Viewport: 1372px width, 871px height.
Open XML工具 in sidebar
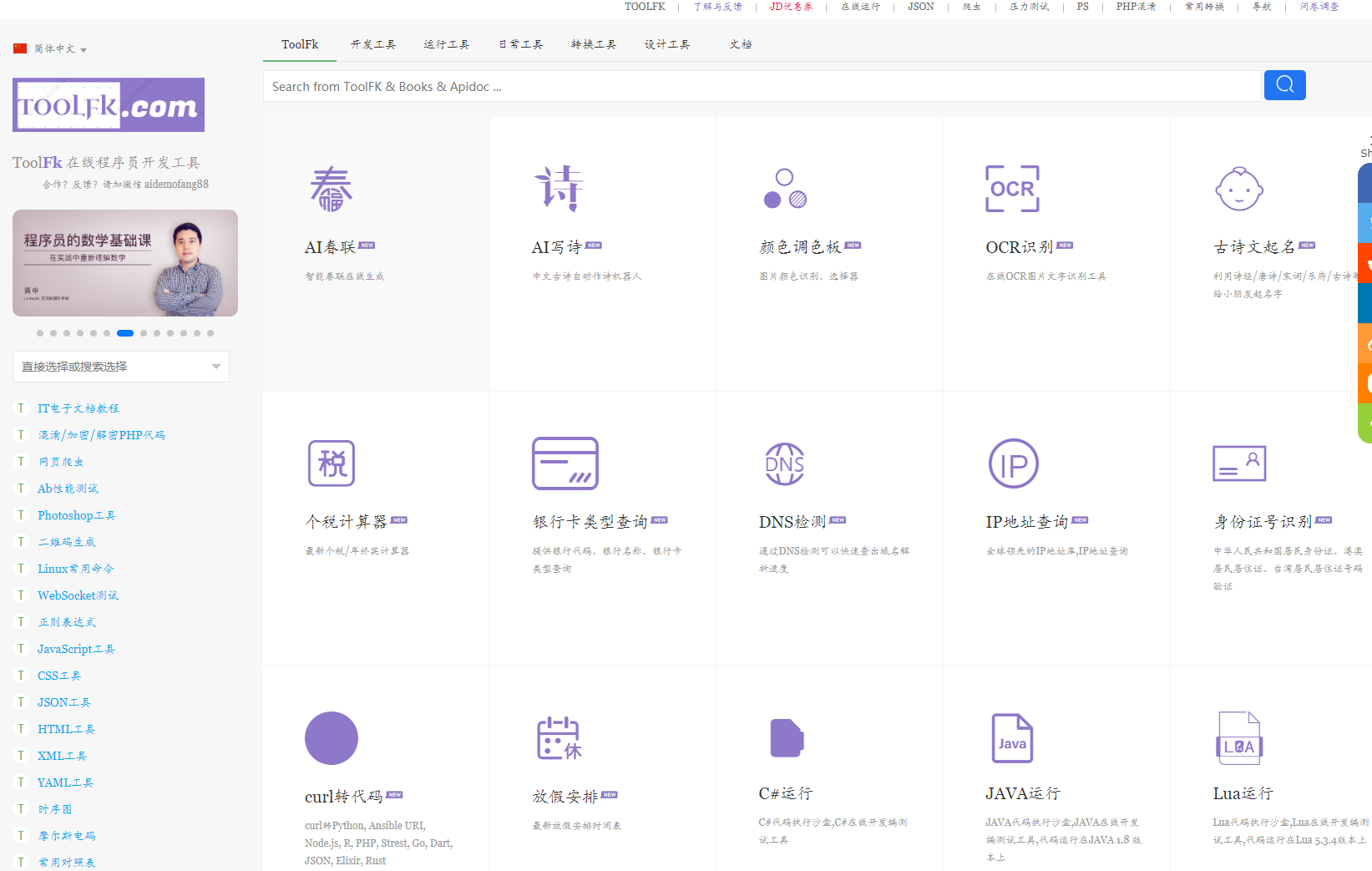pyautogui.click(x=62, y=756)
